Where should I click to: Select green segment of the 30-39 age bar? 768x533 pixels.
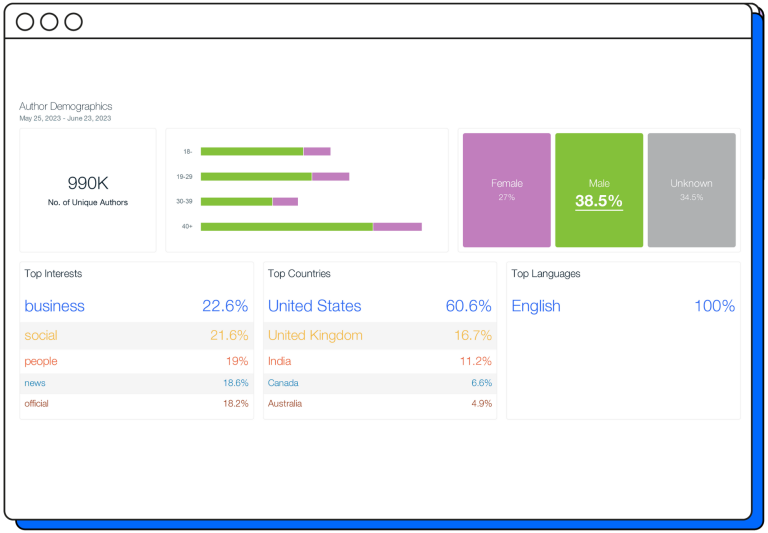tap(236, 202)
